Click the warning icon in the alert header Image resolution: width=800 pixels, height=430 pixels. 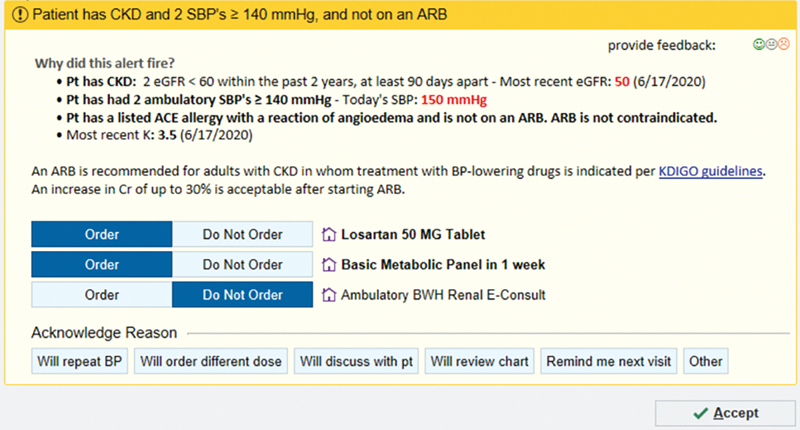pyautogui.click(x=18, y=15)
